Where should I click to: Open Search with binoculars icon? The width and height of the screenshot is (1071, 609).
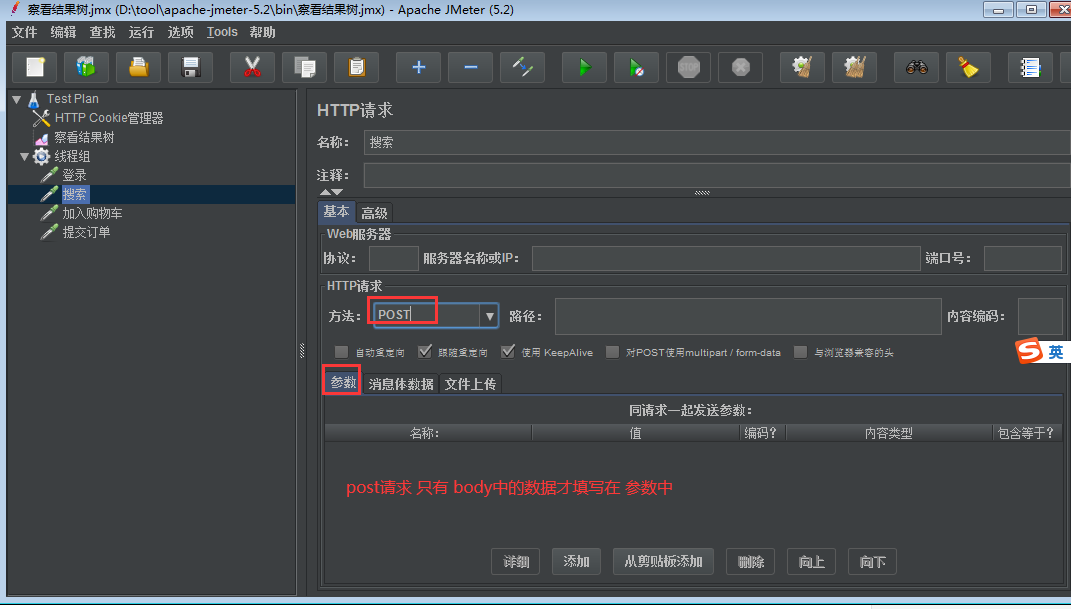(x=916, y=67)
